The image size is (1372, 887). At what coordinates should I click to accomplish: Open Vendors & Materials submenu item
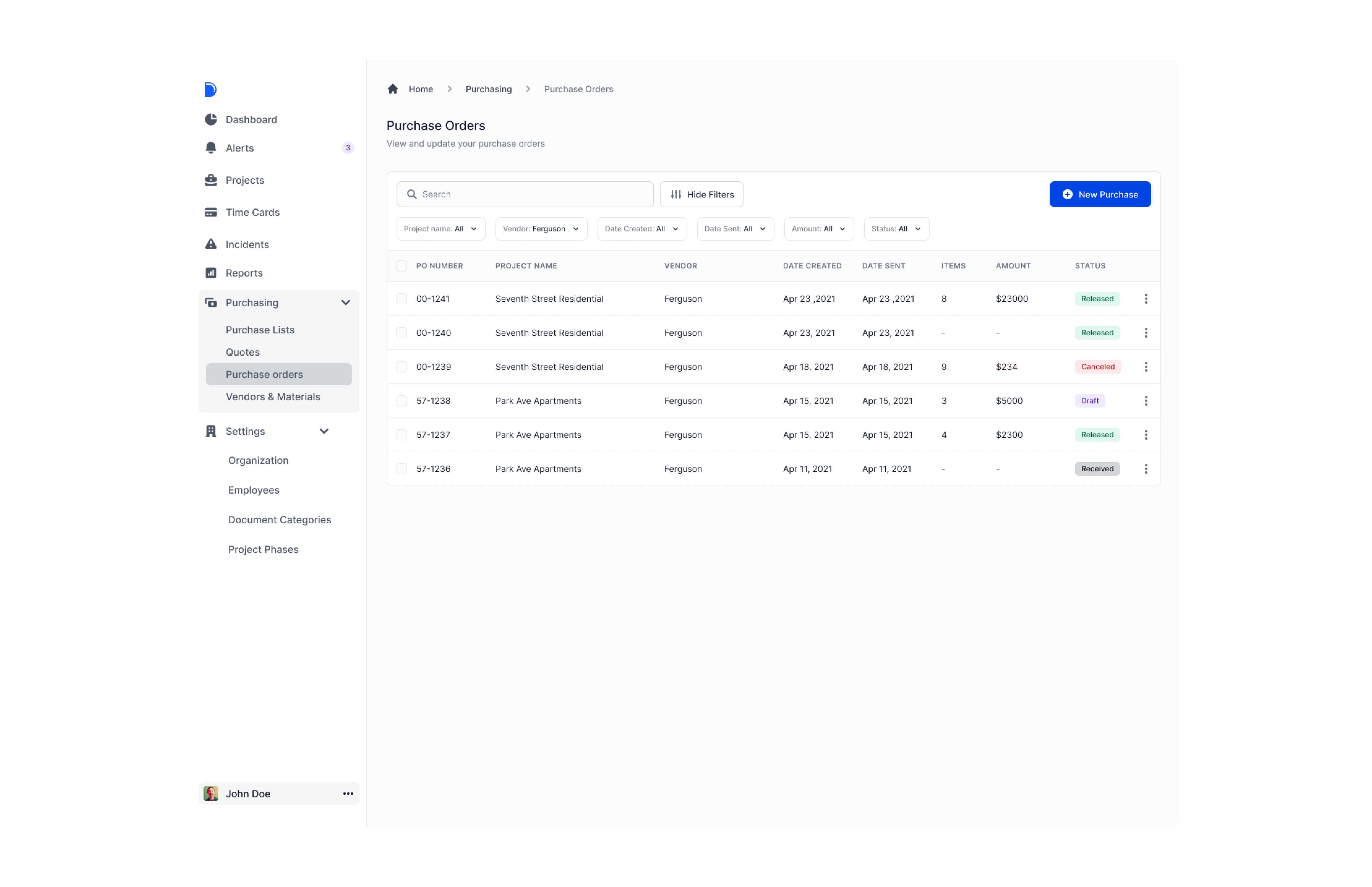(272, 397)
